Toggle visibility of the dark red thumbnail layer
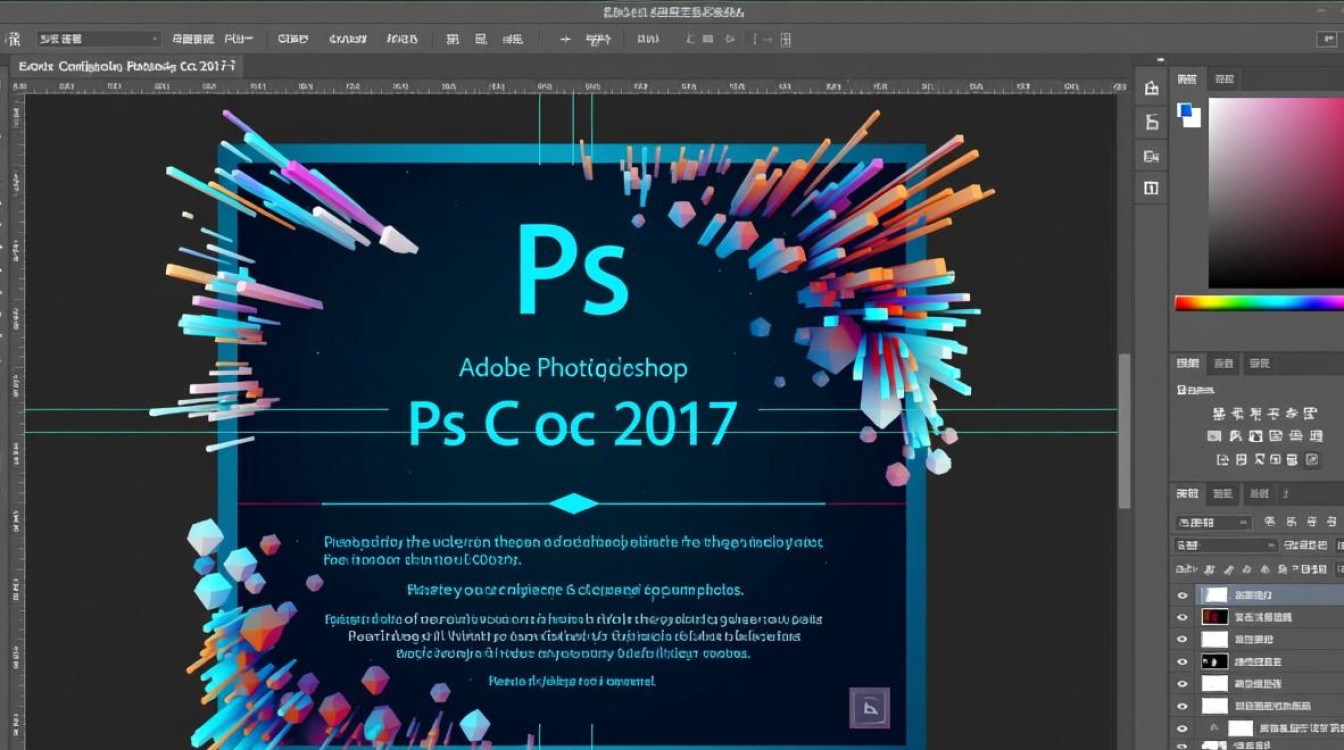This screenshot has height=750, width=1344. (1183, 616)
